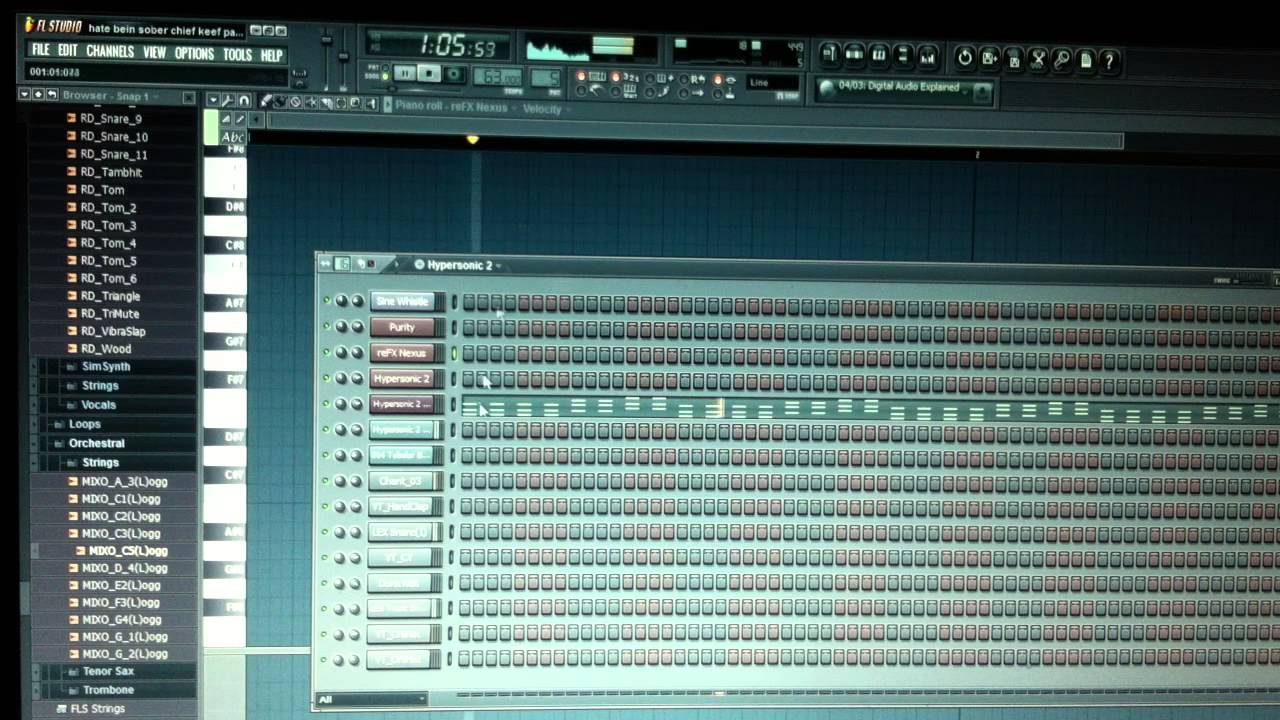Open the project info document icon
The width and height of the screenshot is (1280, 720).
[x=1086, y=60]
